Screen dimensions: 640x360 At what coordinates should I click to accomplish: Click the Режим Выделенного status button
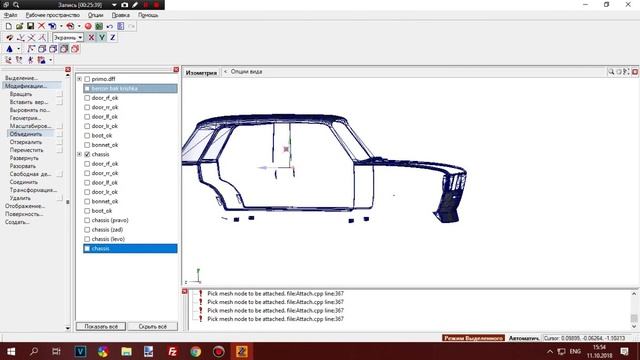tap(473, 338)
